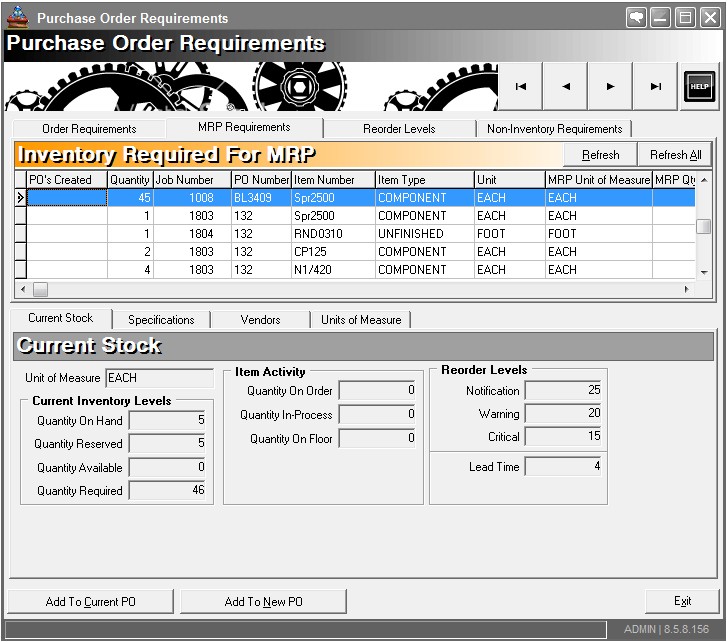Select row marker for Job 1008
This screenshot has width=727, height=642.
(20, 198)
